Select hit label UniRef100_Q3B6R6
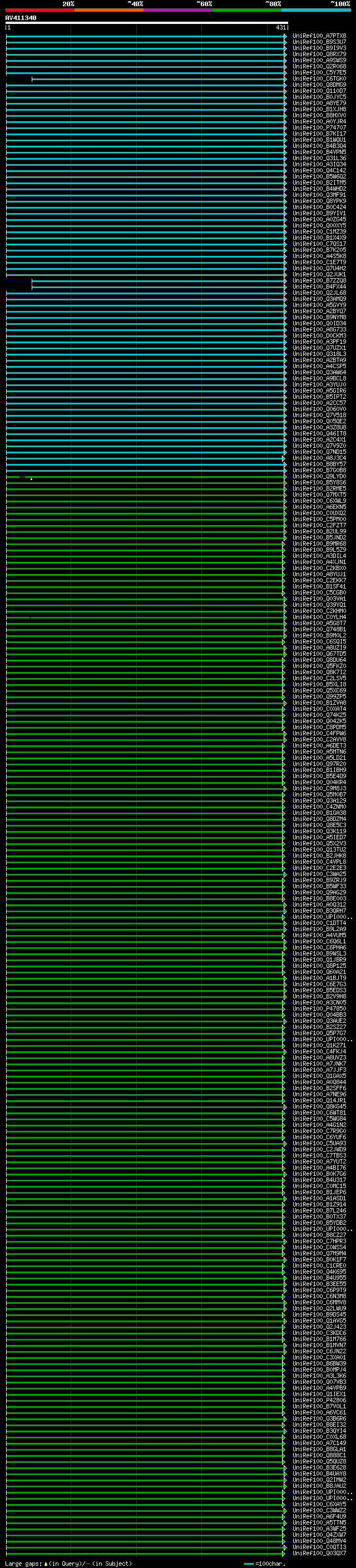This screenshot has width=356, height=1568. [319, 1418]
